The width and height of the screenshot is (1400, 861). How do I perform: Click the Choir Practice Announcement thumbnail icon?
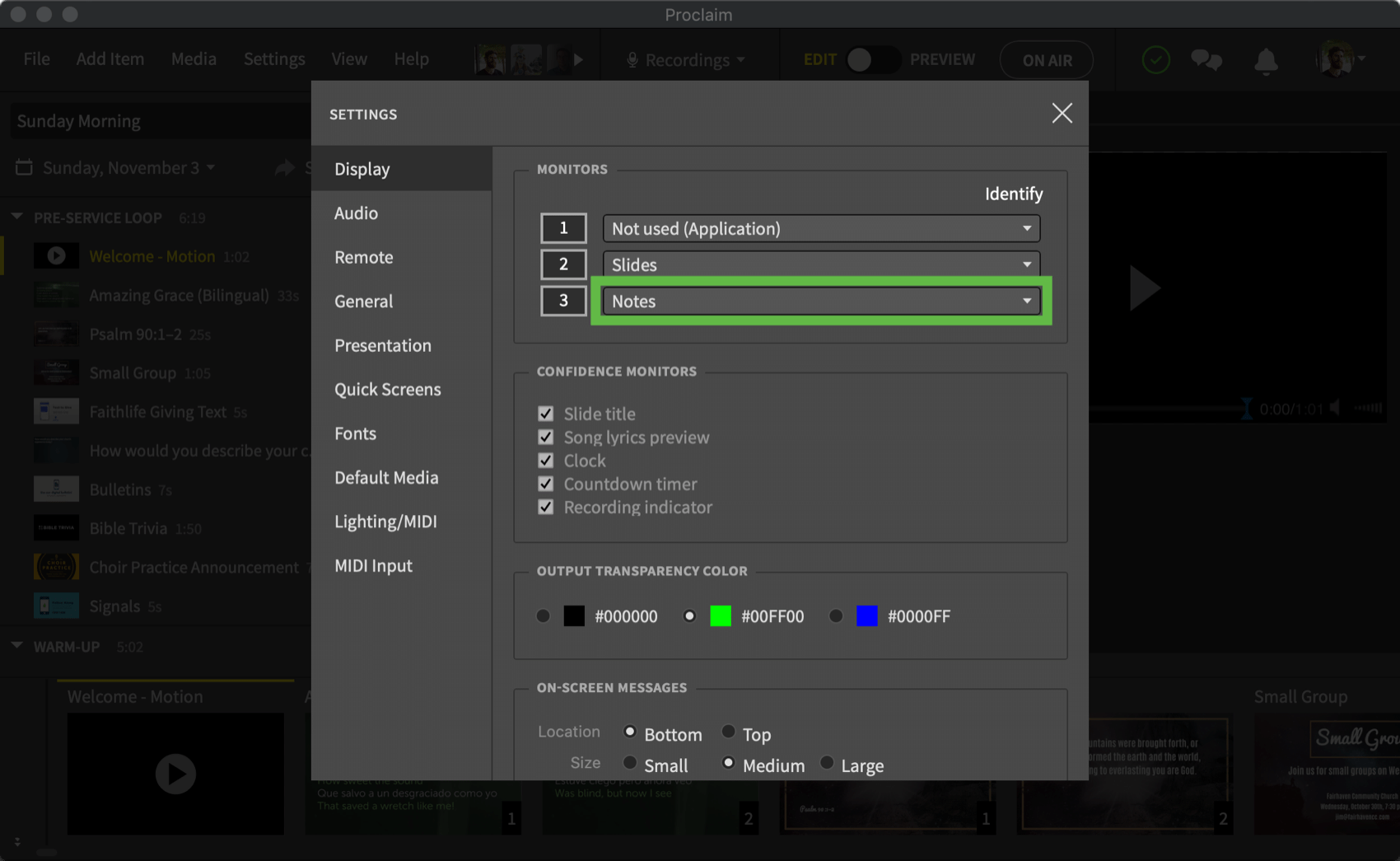(56, 567)
